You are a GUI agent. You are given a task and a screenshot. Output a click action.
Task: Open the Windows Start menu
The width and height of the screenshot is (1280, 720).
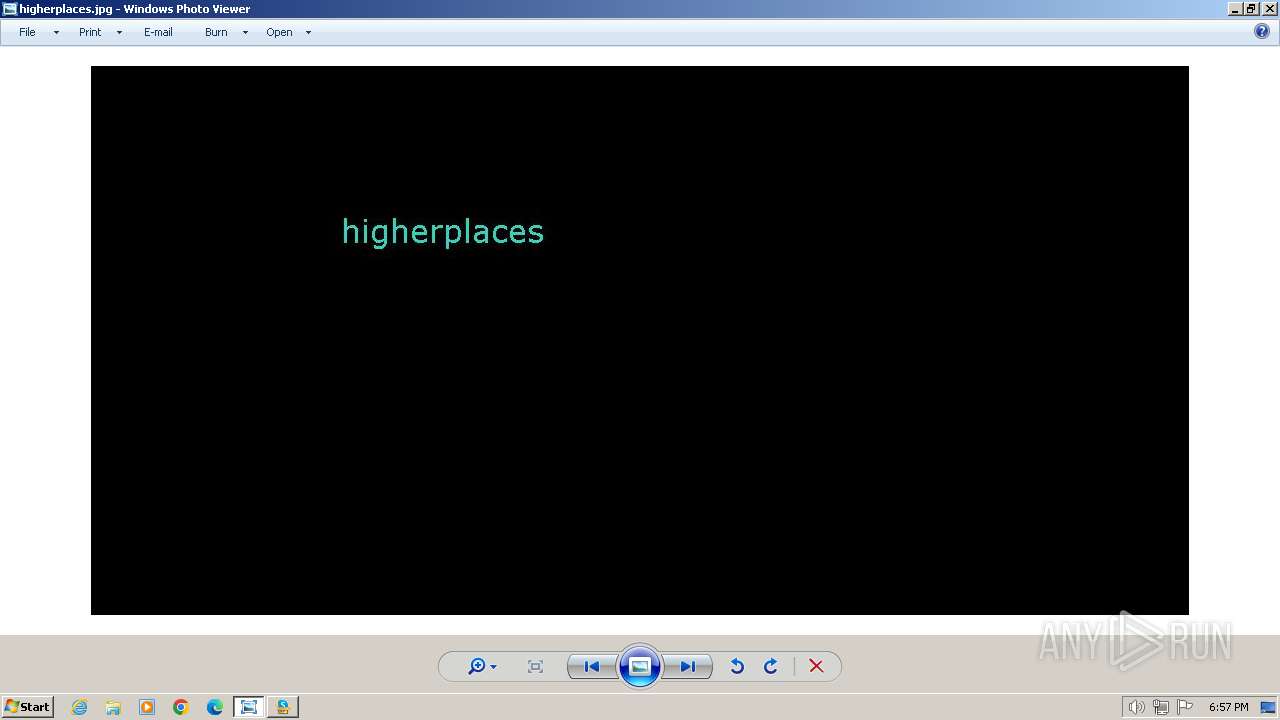click(28, 706)
